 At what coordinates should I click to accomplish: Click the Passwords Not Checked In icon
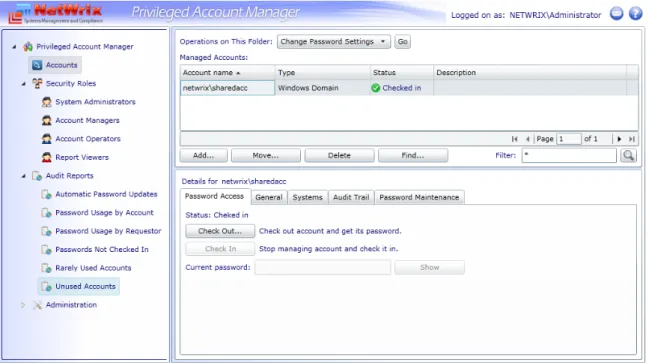[47, 250]
